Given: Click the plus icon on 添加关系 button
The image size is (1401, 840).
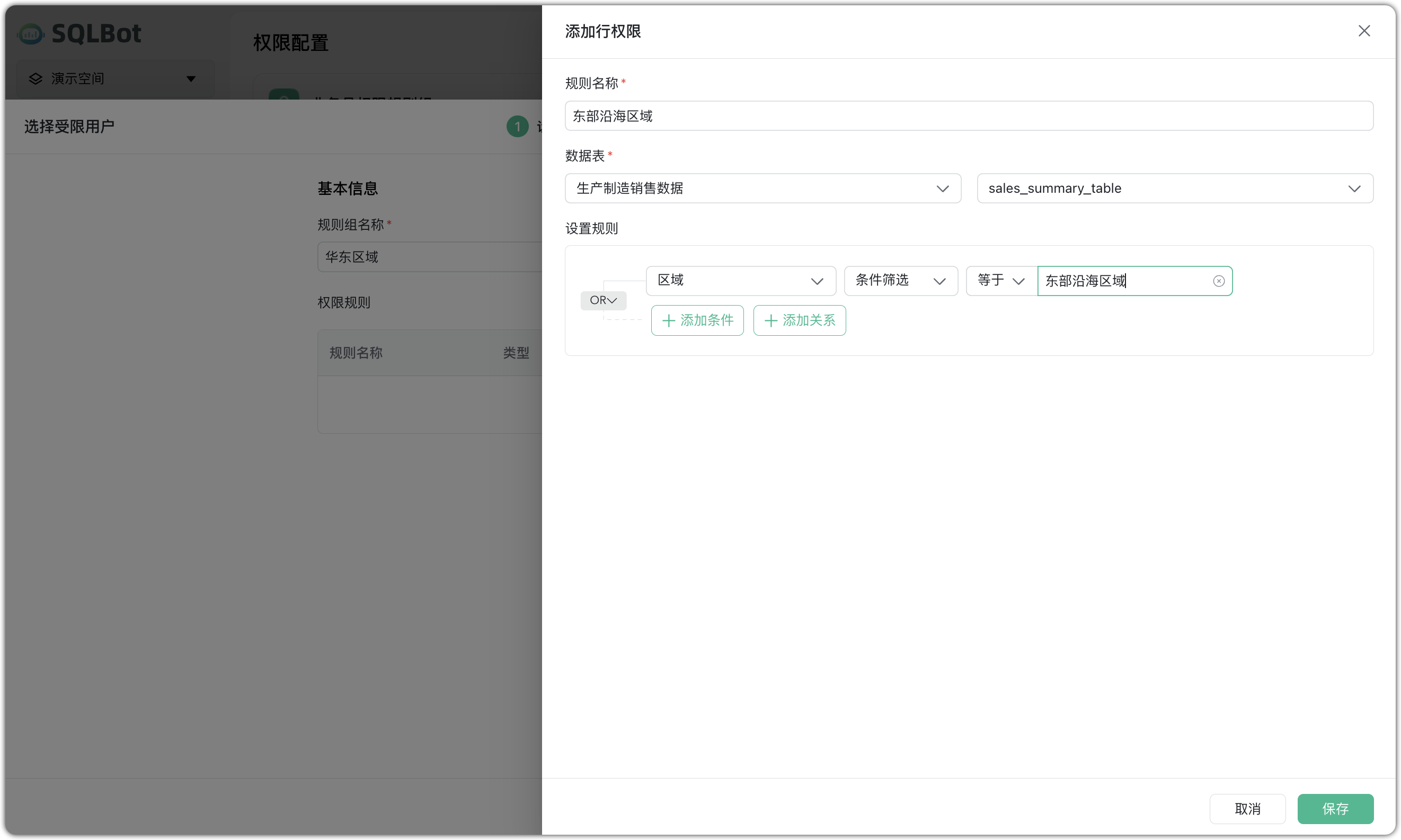Looking at the screenshot, I should coord(770,320).
